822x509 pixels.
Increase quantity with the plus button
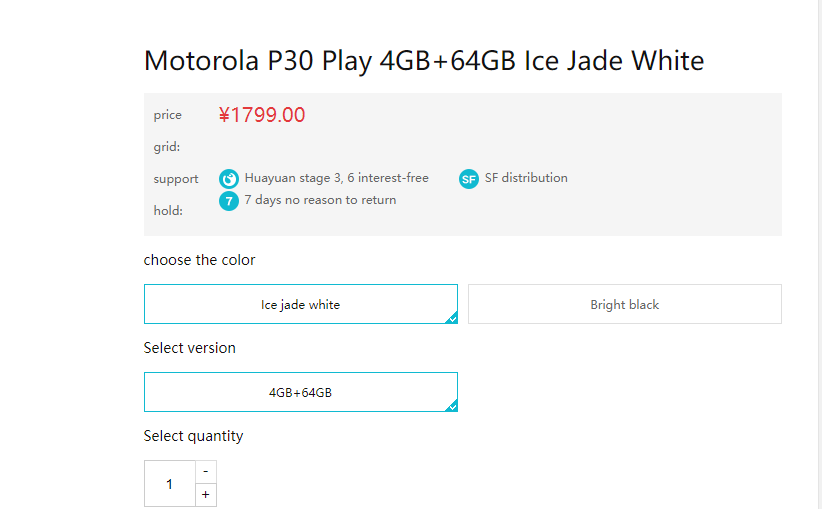pos(205,495)
